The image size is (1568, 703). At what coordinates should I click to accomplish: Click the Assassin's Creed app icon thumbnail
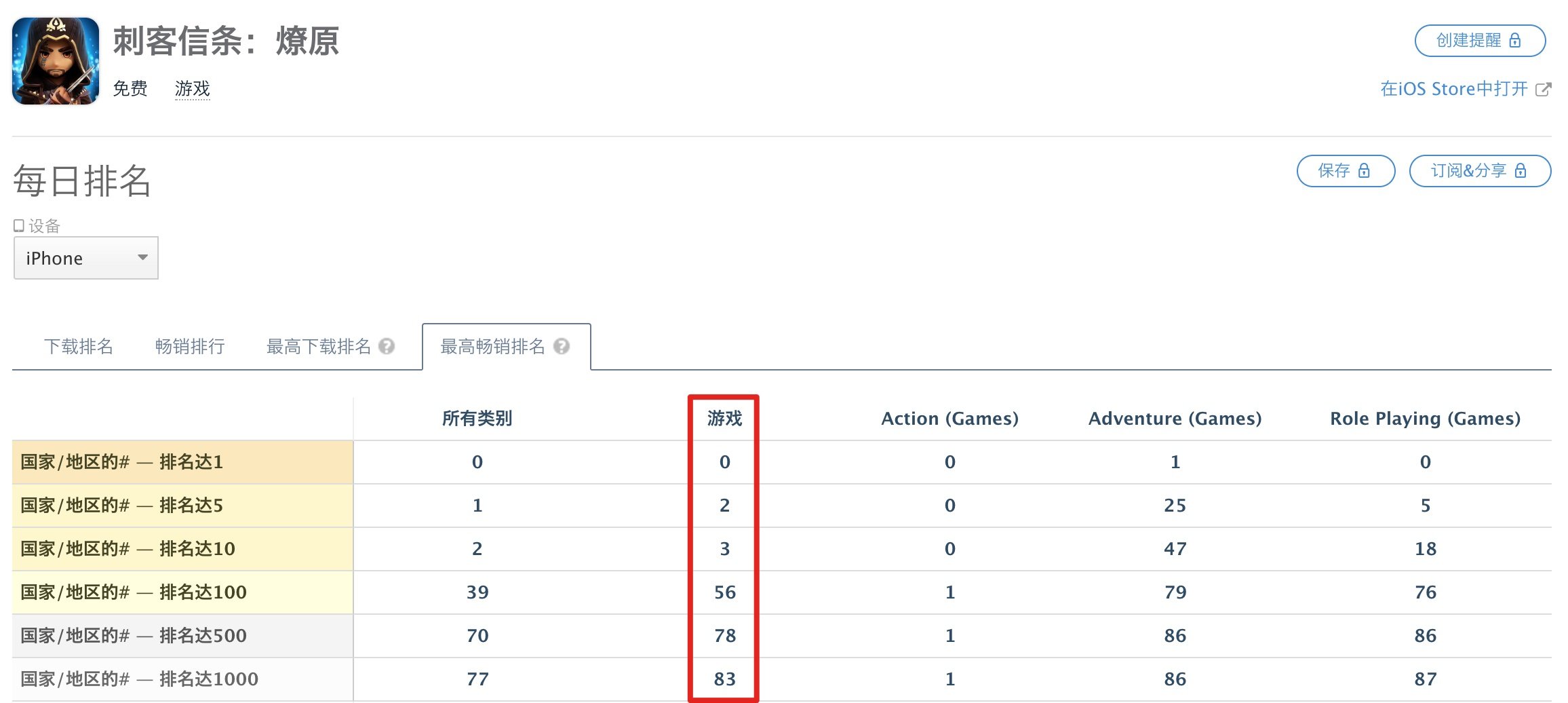(56, 61)
